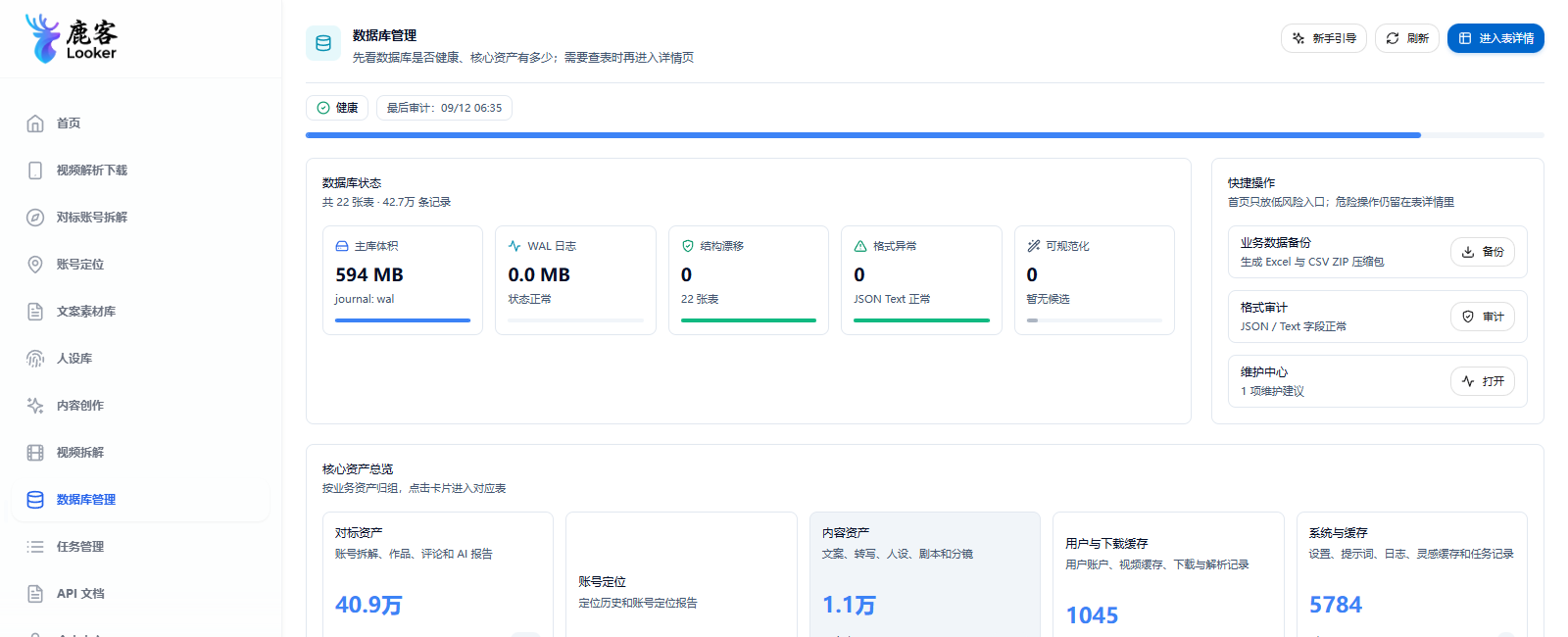Click the blue health progress bar
The width and height of the screenshot is (1568, 637).
pyautogui.click(x=863, y=135)
